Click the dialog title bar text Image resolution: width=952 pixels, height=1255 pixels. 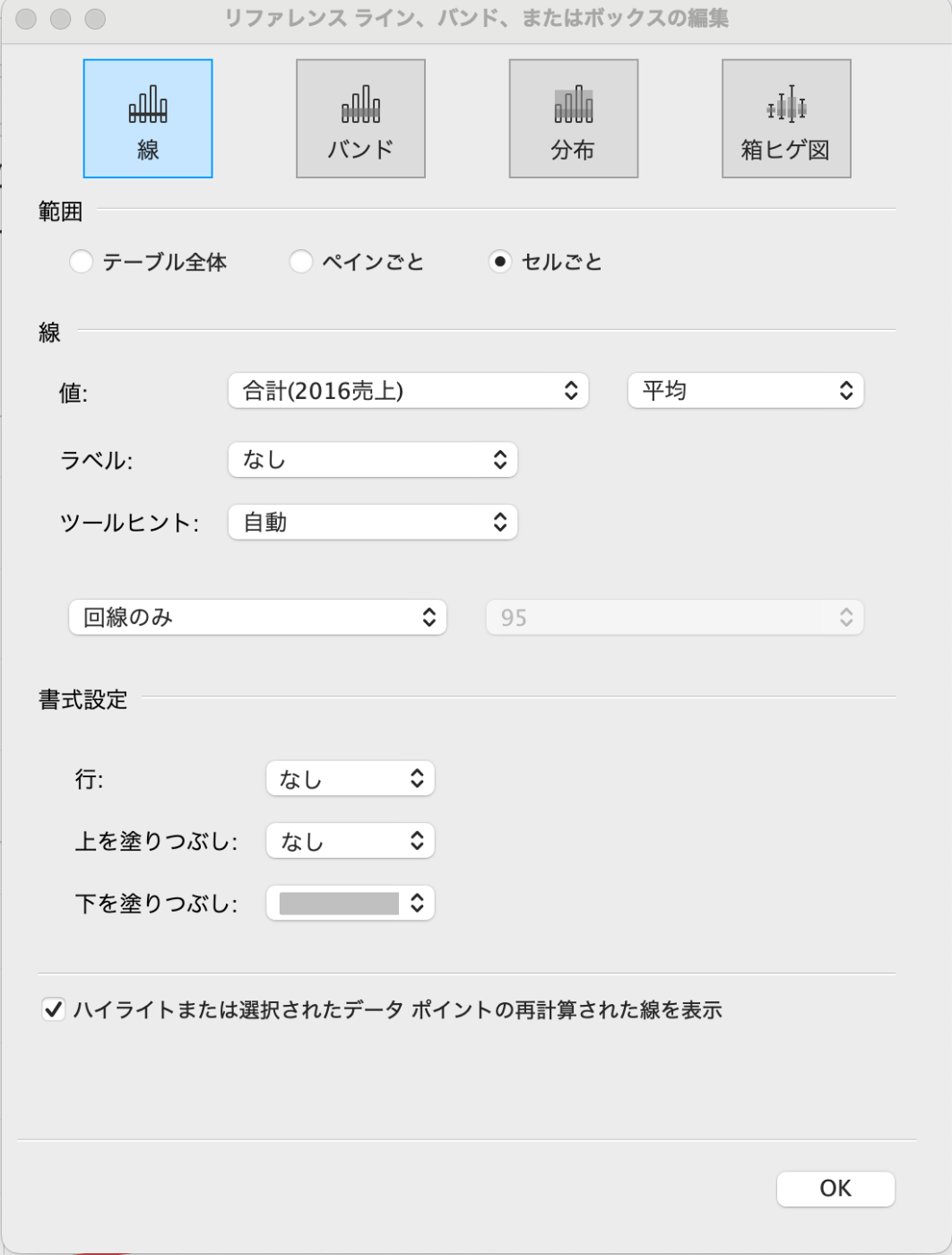[476, 18]
